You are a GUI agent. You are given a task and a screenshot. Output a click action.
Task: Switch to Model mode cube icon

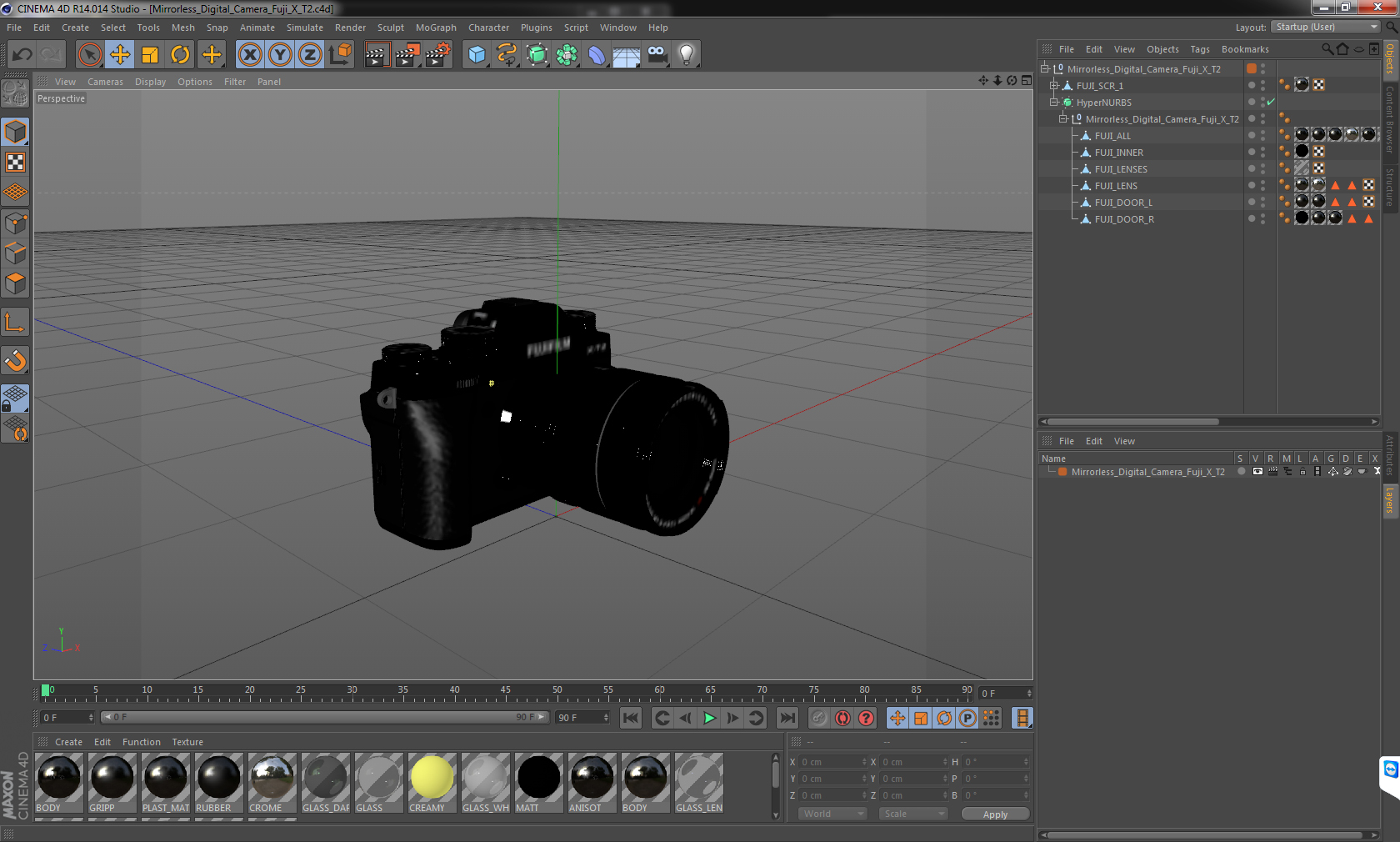click(15, 132)
